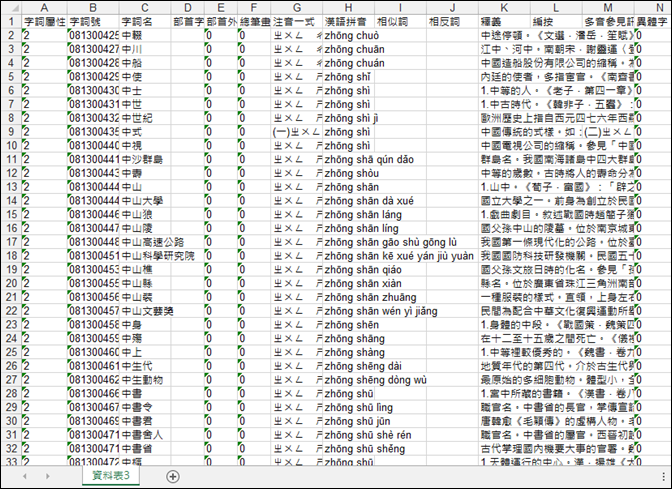The width and height of the screenshot is (672, 489).
Task: Select row 1 header
Action: coord(11,21)
